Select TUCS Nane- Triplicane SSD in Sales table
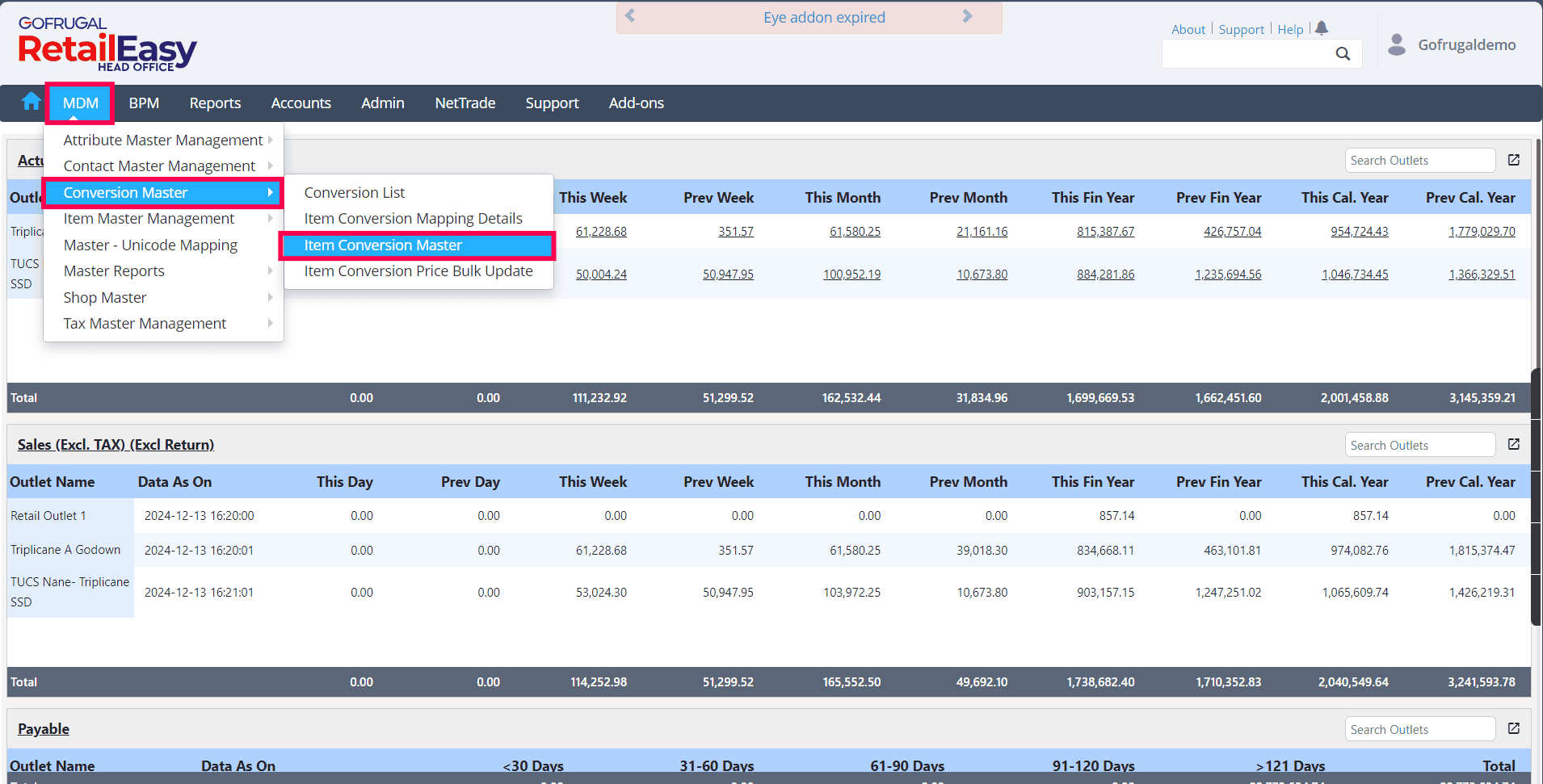The height and width of the screenshot is (784, 1543). (69, 592)
